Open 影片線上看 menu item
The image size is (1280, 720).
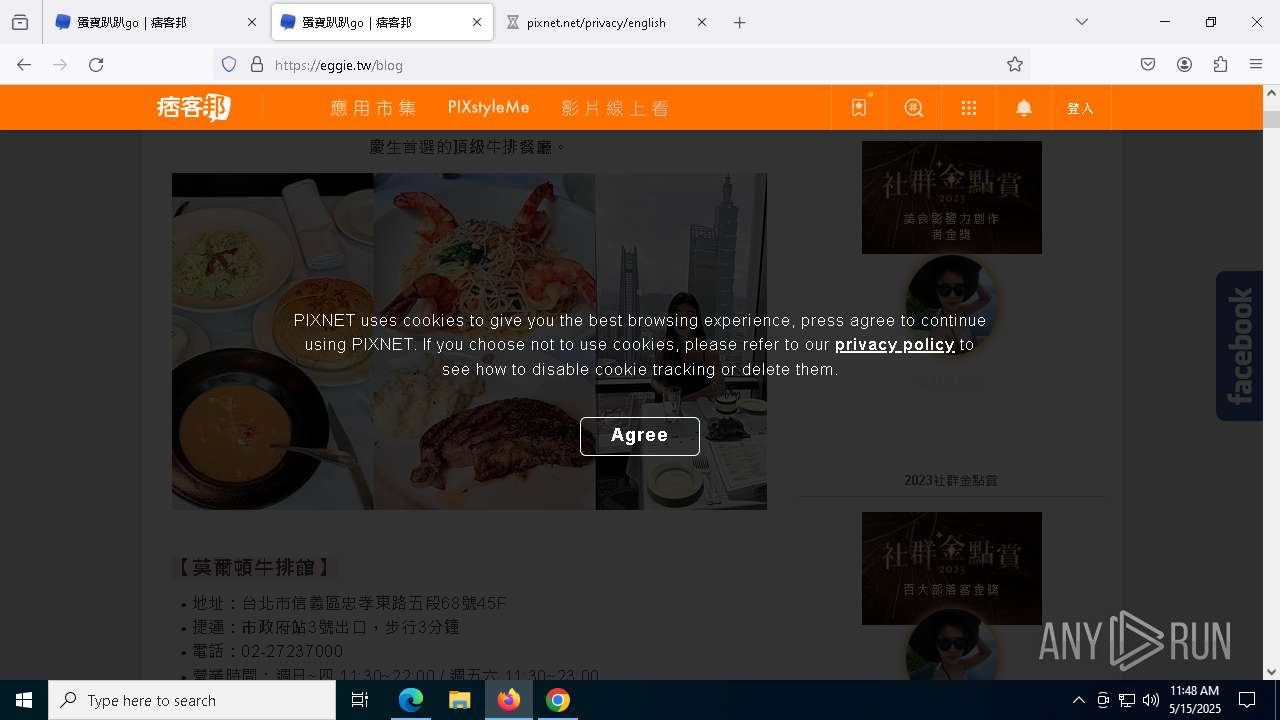615,108
